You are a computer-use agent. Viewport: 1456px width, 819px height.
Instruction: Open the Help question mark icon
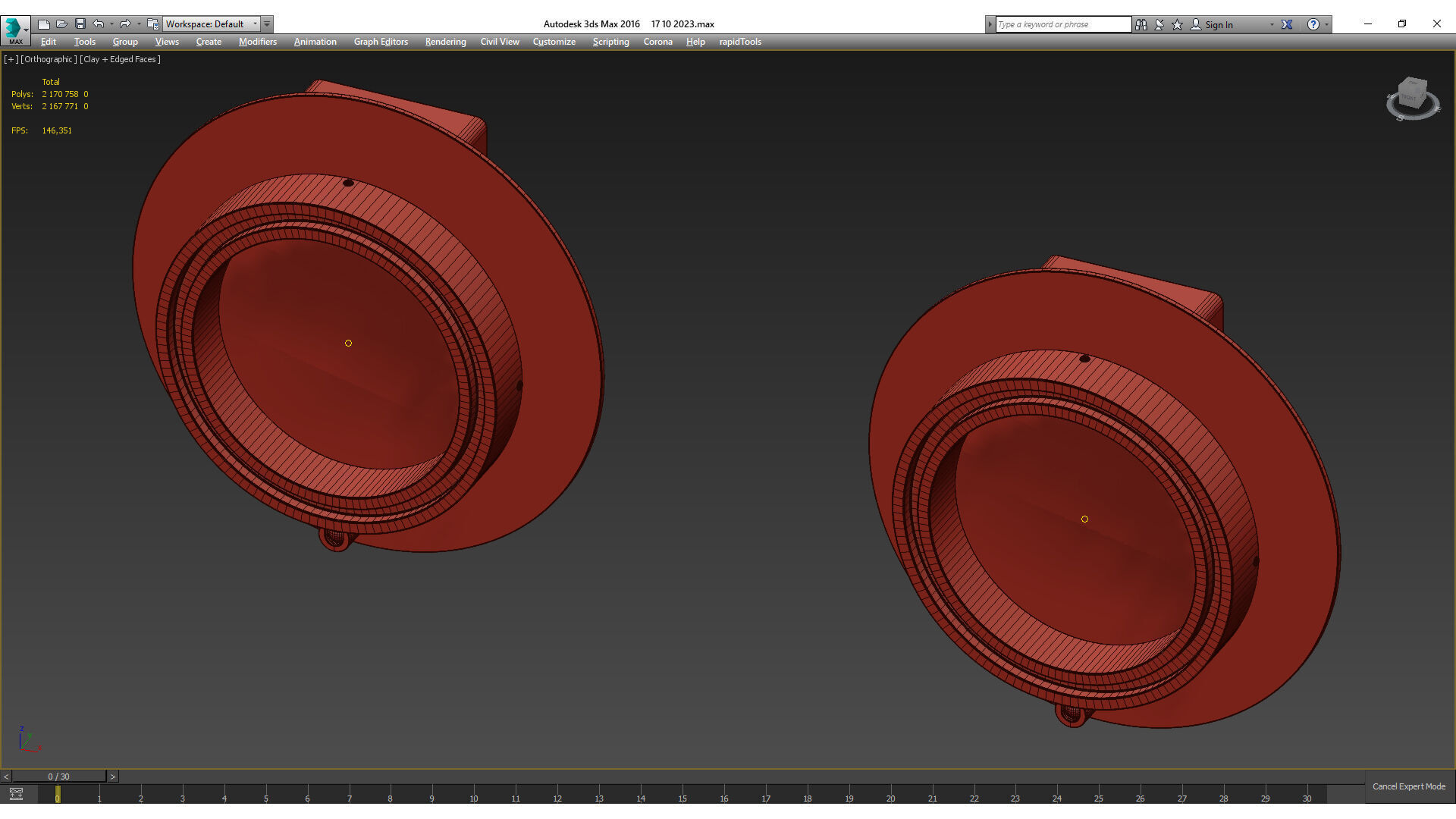[1313, 24]
